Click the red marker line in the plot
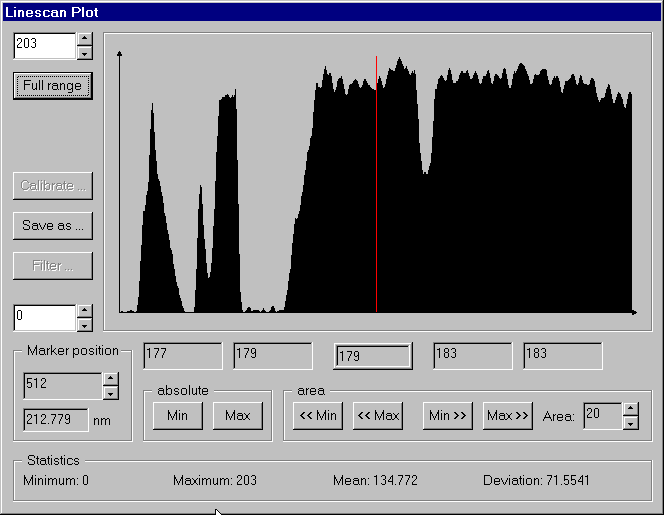The width and height of the screenshot is (664, 515). (376, 200)
